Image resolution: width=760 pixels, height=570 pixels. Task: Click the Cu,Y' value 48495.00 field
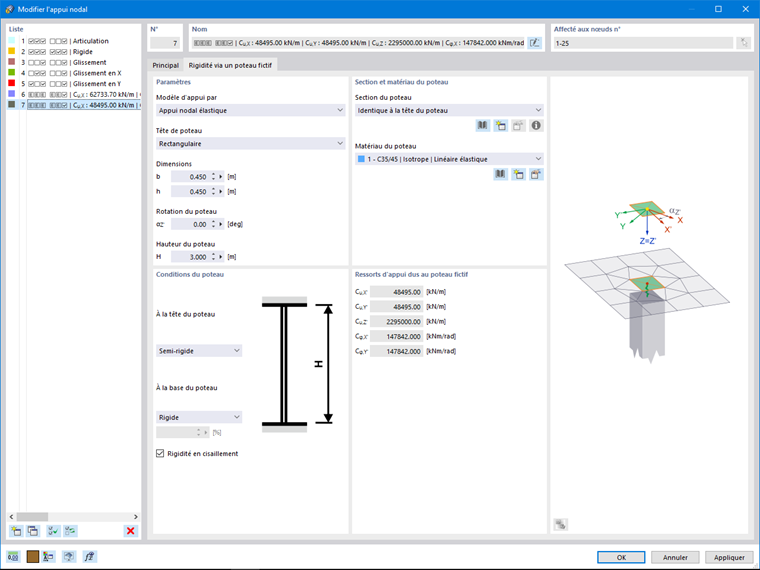pyautogui.click(x=396, y=307)
